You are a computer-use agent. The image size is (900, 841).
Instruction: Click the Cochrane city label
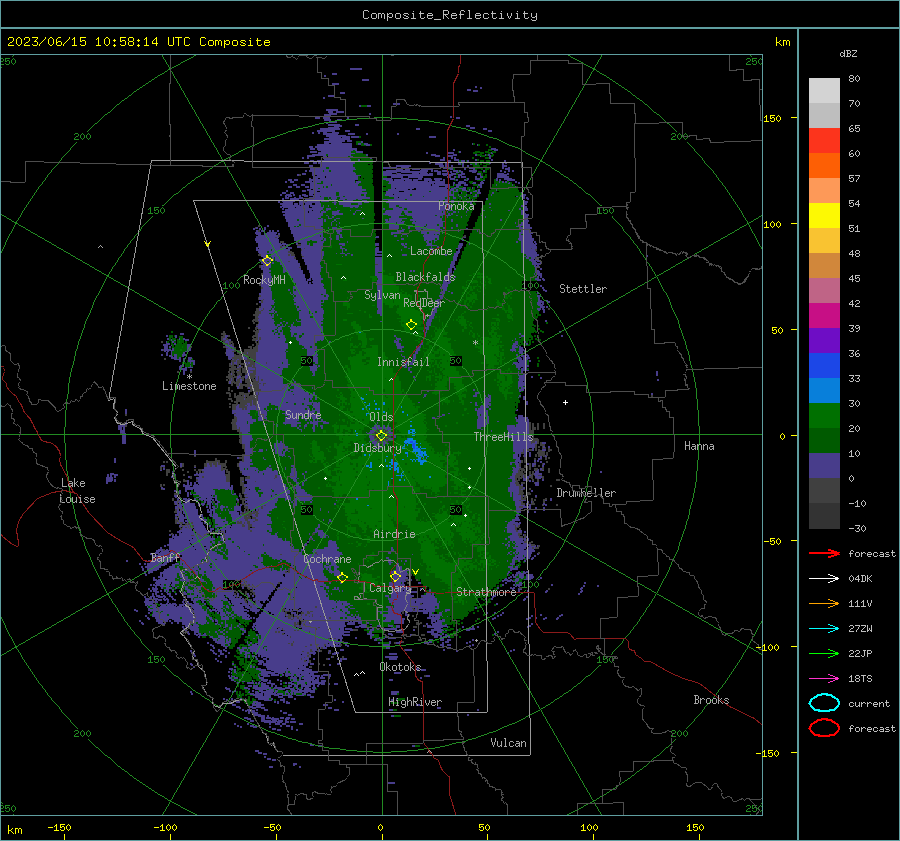(327, 559)
